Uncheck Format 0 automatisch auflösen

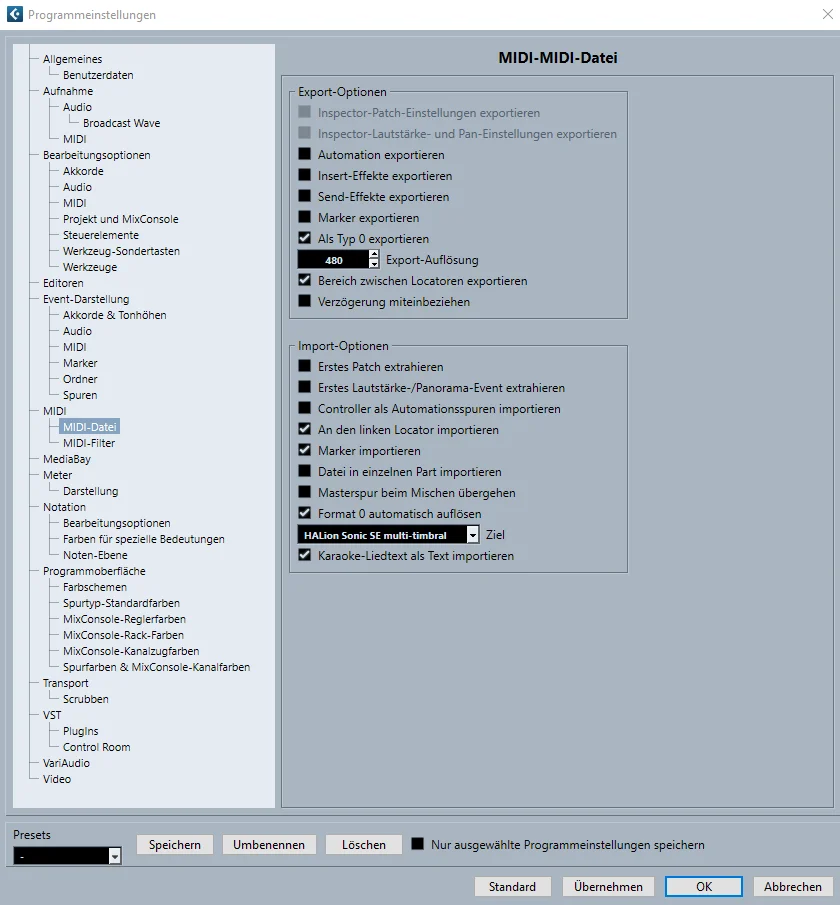click(x=304, y=513)
